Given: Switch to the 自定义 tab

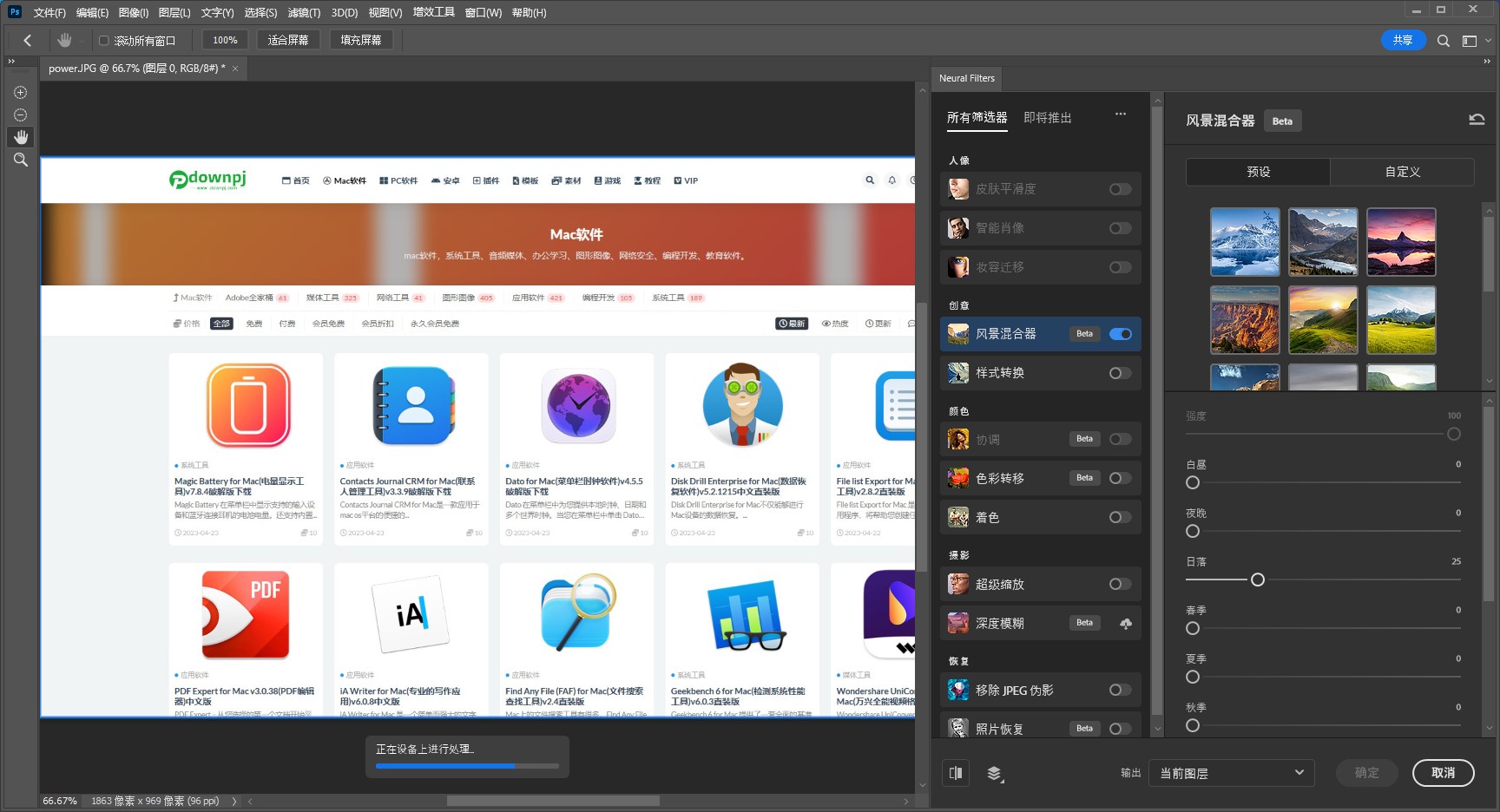Looking at the screenshot, I should click(1402, 172).
